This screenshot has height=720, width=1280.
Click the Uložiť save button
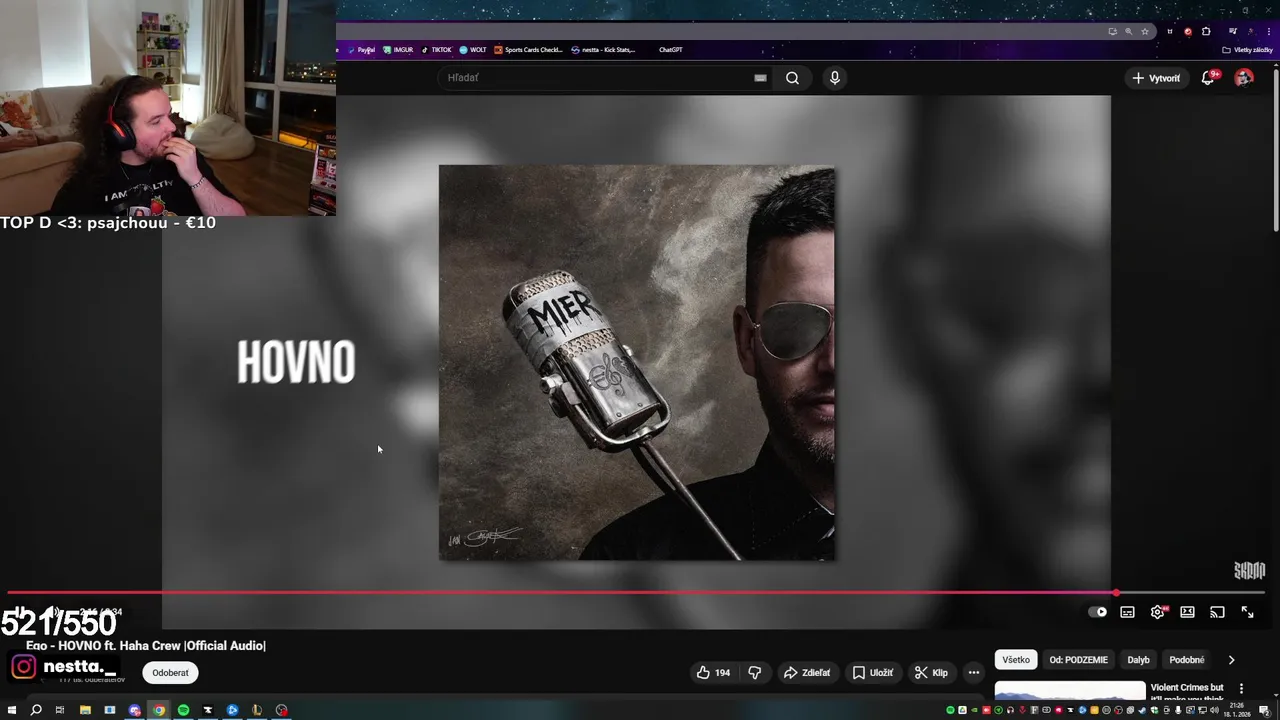pyautogui.click(x=872, y=673)
